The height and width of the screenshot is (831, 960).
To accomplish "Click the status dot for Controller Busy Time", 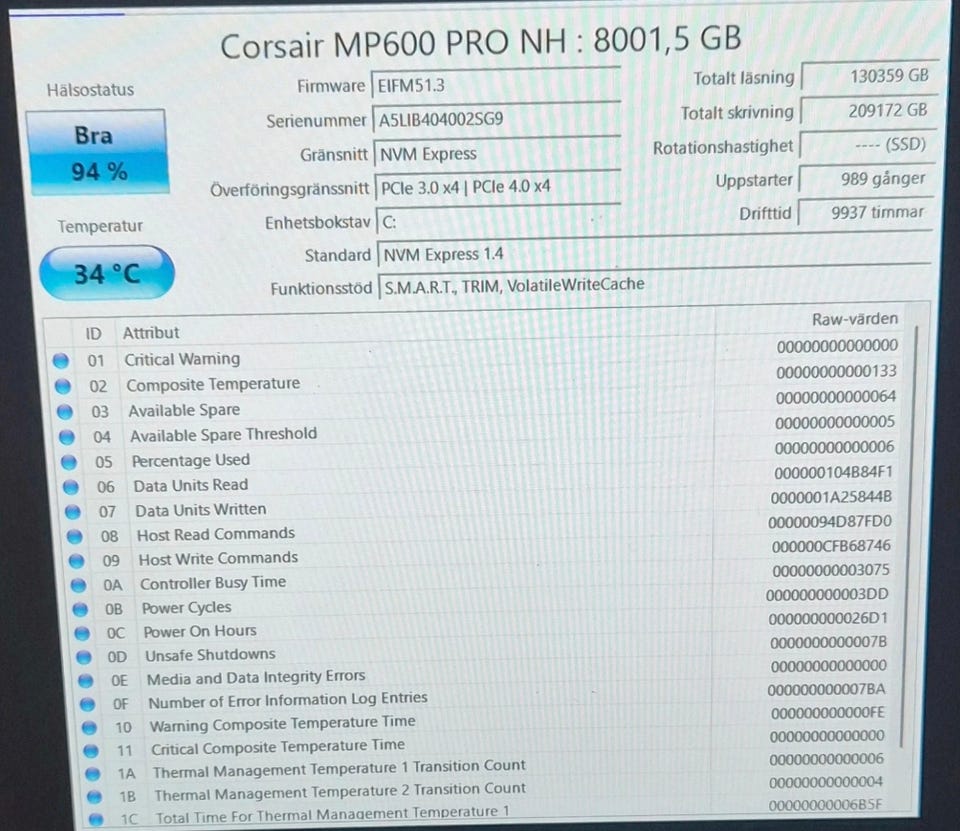I will click(78, 585).
